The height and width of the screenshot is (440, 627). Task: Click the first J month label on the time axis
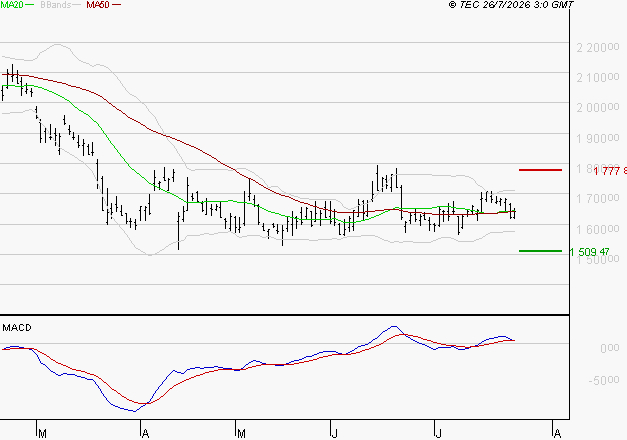coord(335,434)
